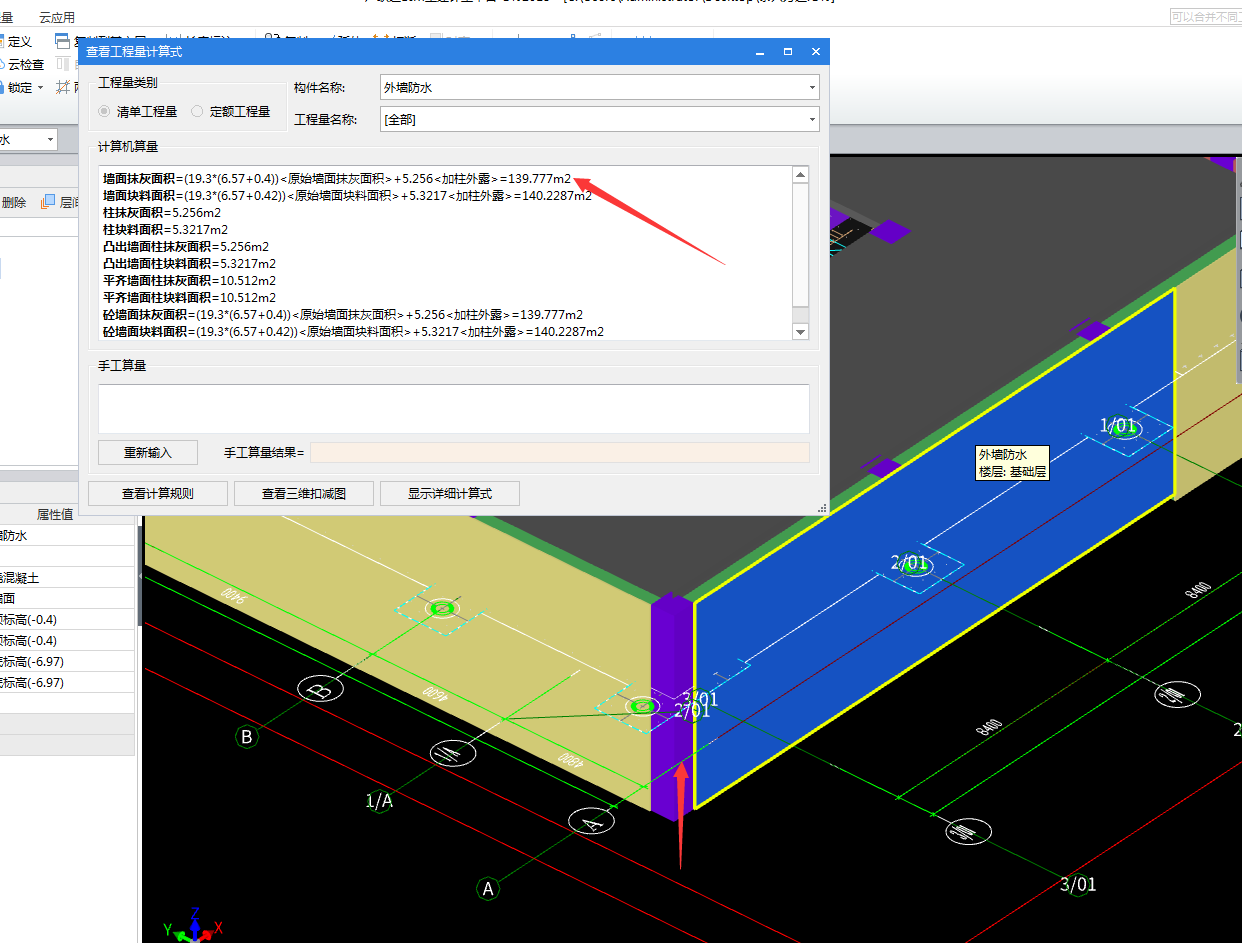Click the 查看计算规则 button

158,493
